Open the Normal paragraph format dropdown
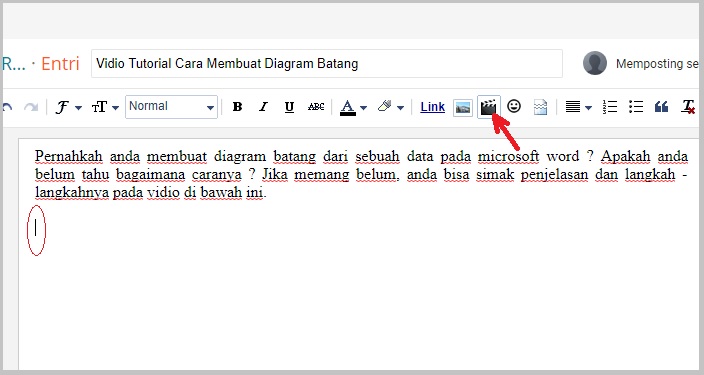 click(x=171, y=107)
